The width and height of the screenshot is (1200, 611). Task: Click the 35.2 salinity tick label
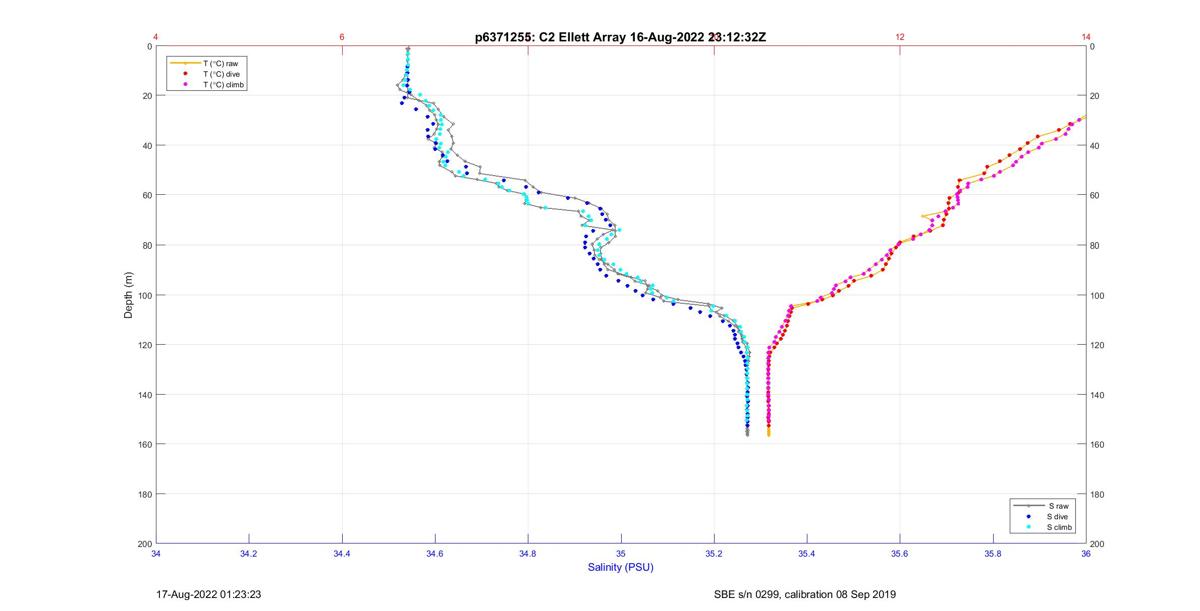(713, 553)
